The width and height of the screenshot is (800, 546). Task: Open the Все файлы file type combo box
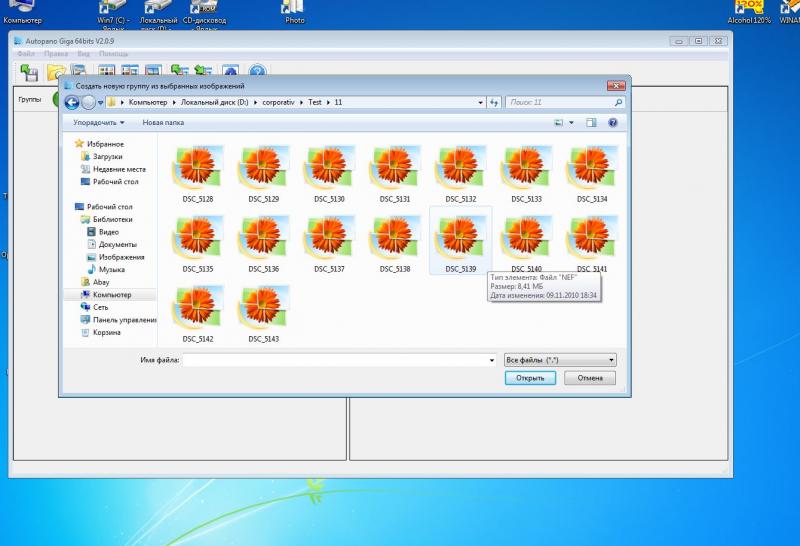tap(560, 360)
